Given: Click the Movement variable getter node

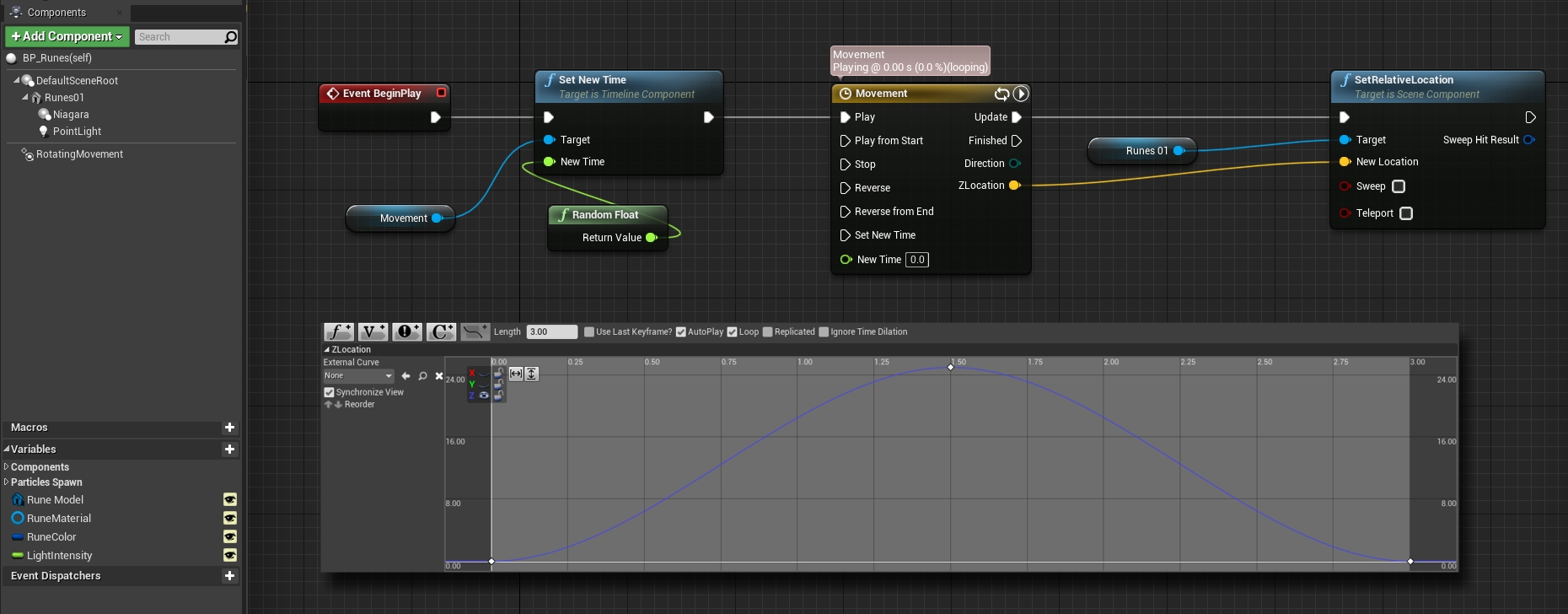Looking at the screenshot, I should [400, 218].
